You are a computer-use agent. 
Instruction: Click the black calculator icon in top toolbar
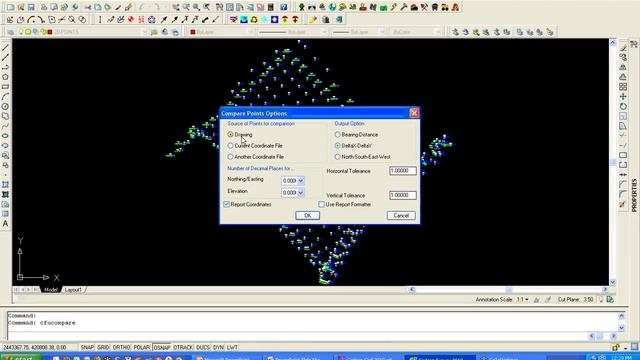(271, 7)
